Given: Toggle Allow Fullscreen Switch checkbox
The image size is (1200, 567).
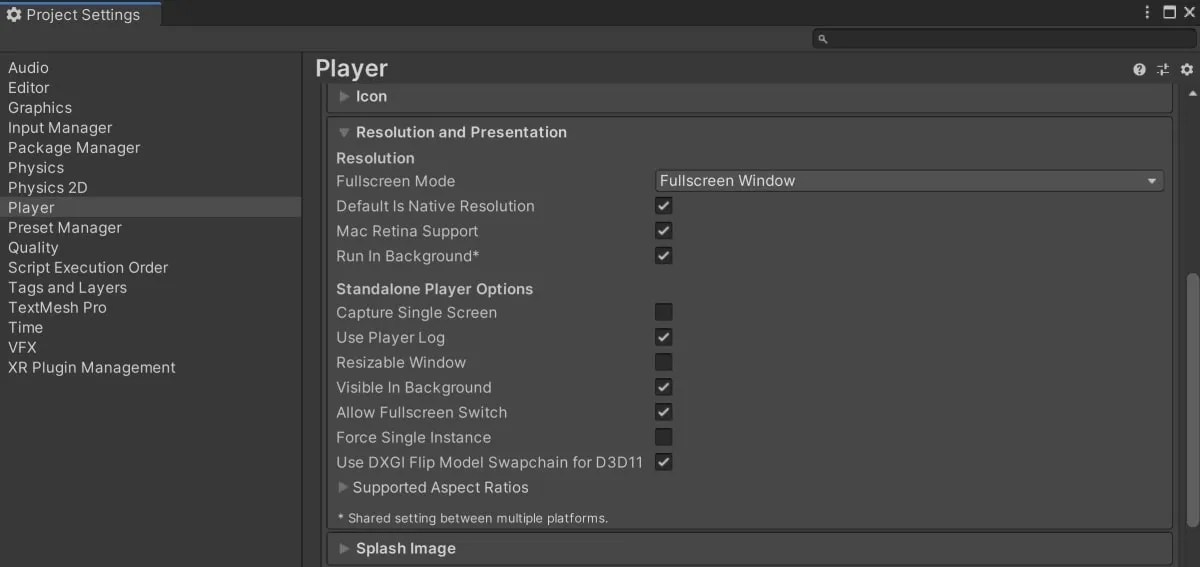Looking at the screenshot, I should (x=663, y=412).
